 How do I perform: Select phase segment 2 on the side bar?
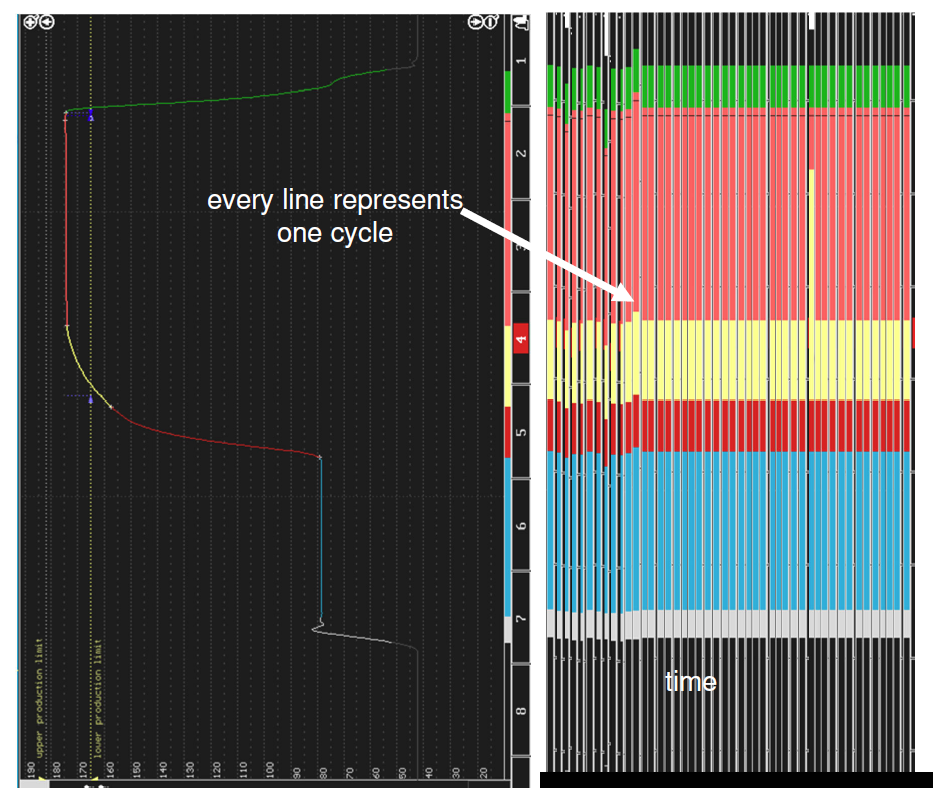tap(521, 153)
